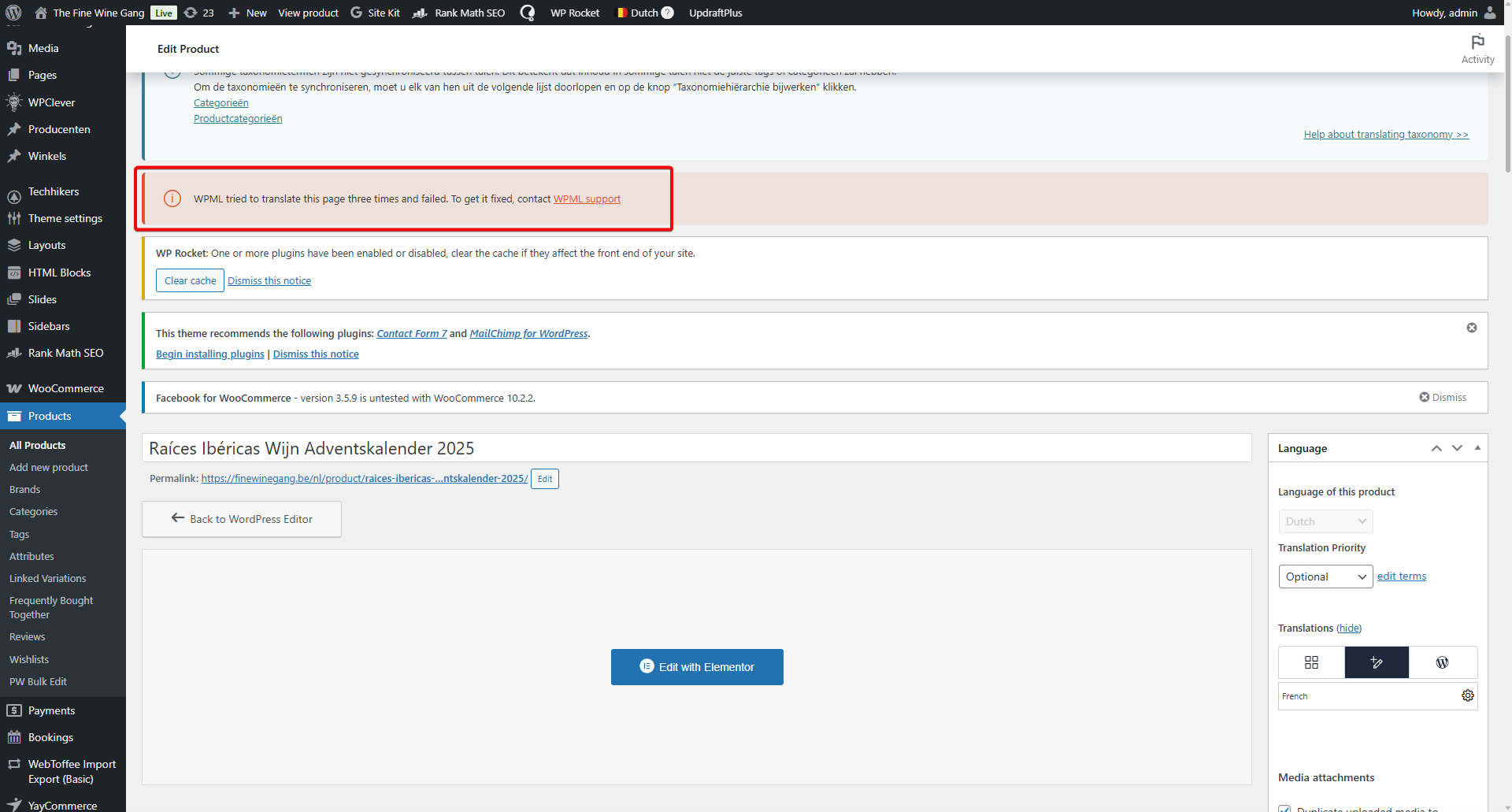Hide the Translations list

point(1349,628)
